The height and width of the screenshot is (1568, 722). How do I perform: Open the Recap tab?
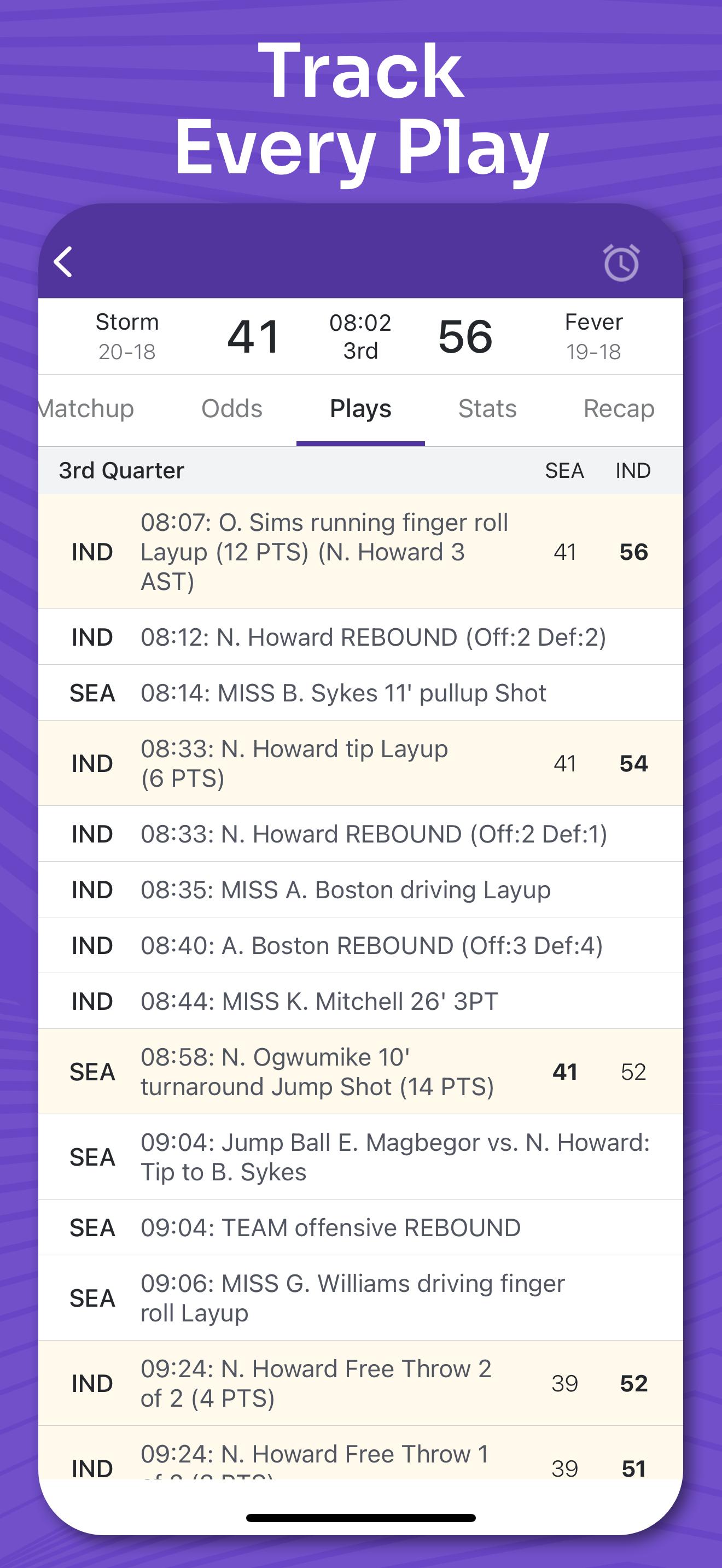(619, 409)
